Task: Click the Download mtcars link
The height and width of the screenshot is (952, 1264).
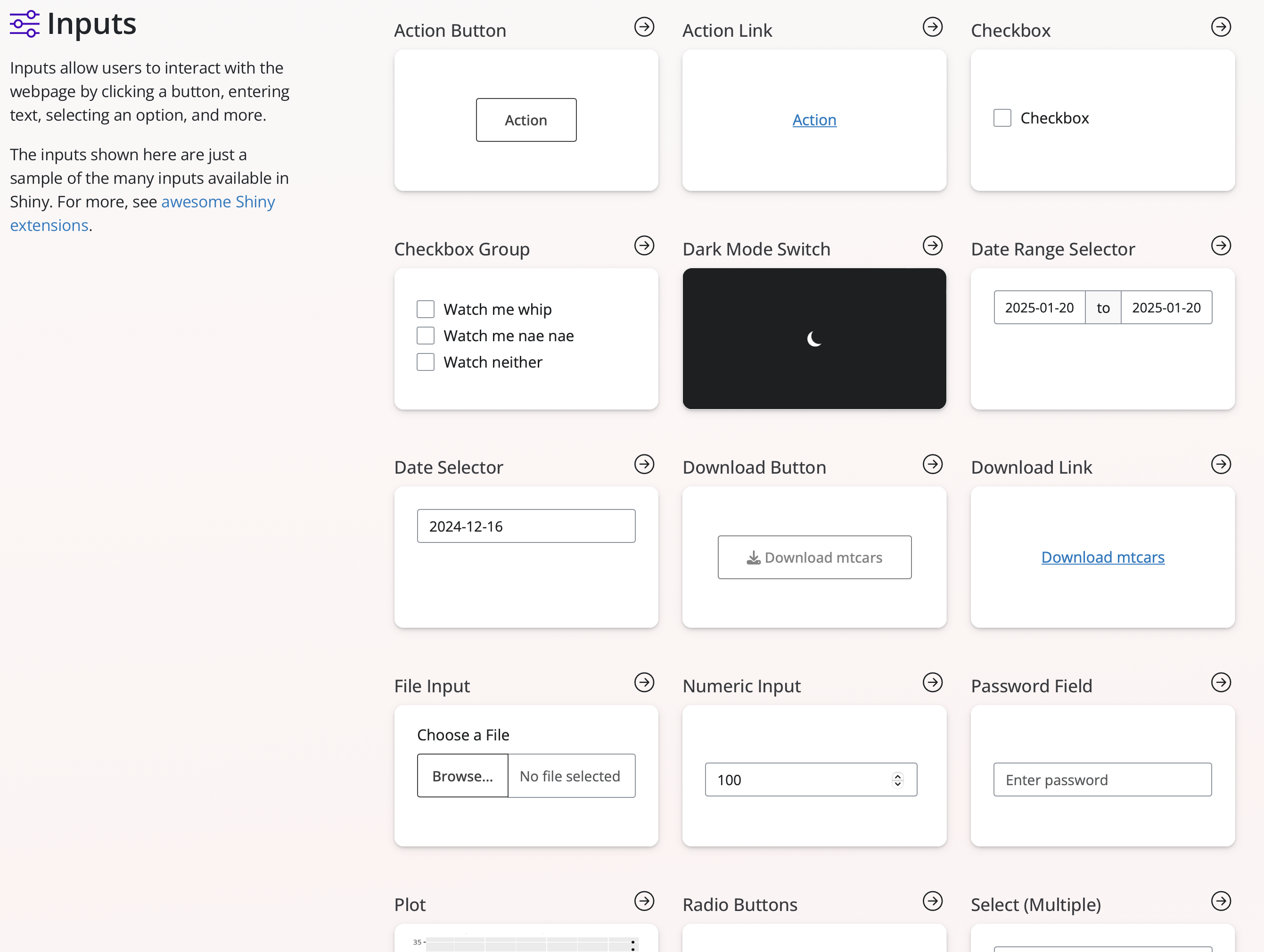Action: click(x=1102, y=557)
